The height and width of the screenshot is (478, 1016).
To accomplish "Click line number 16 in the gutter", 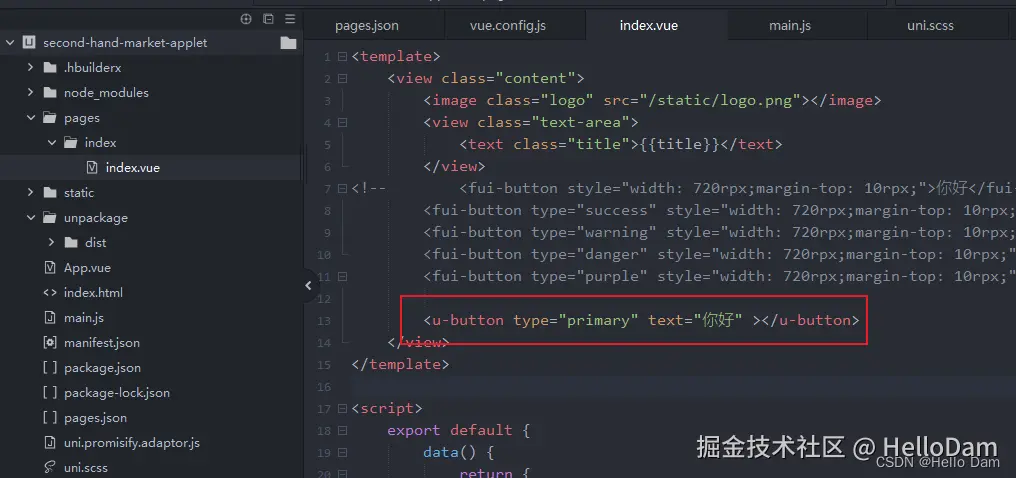I will click(324, 387).
